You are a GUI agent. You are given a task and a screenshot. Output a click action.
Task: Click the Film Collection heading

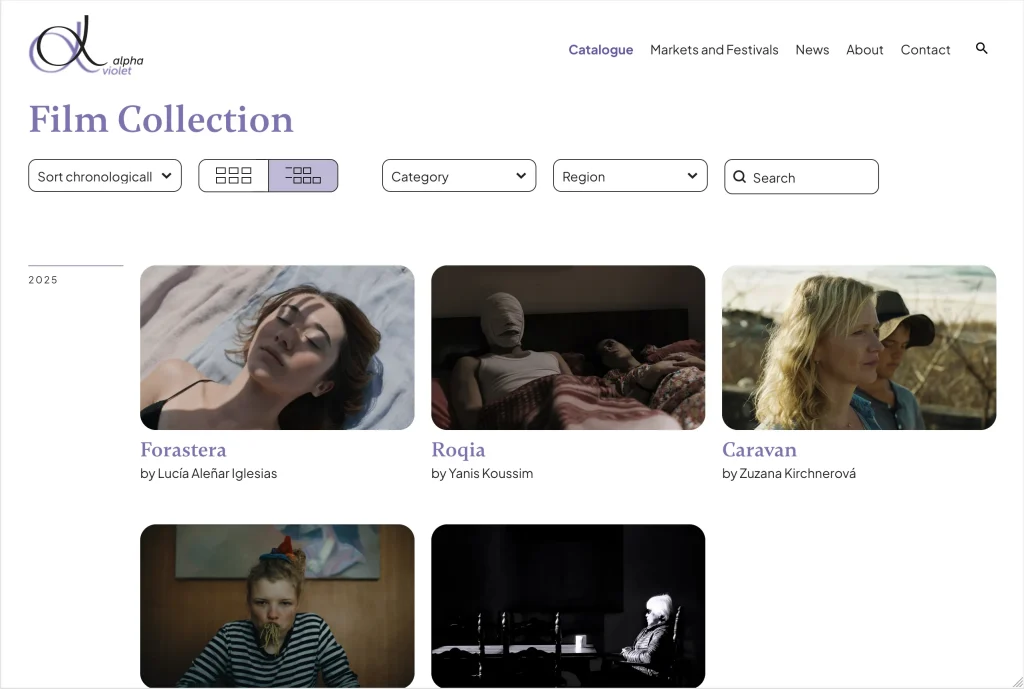pos(161,120)
